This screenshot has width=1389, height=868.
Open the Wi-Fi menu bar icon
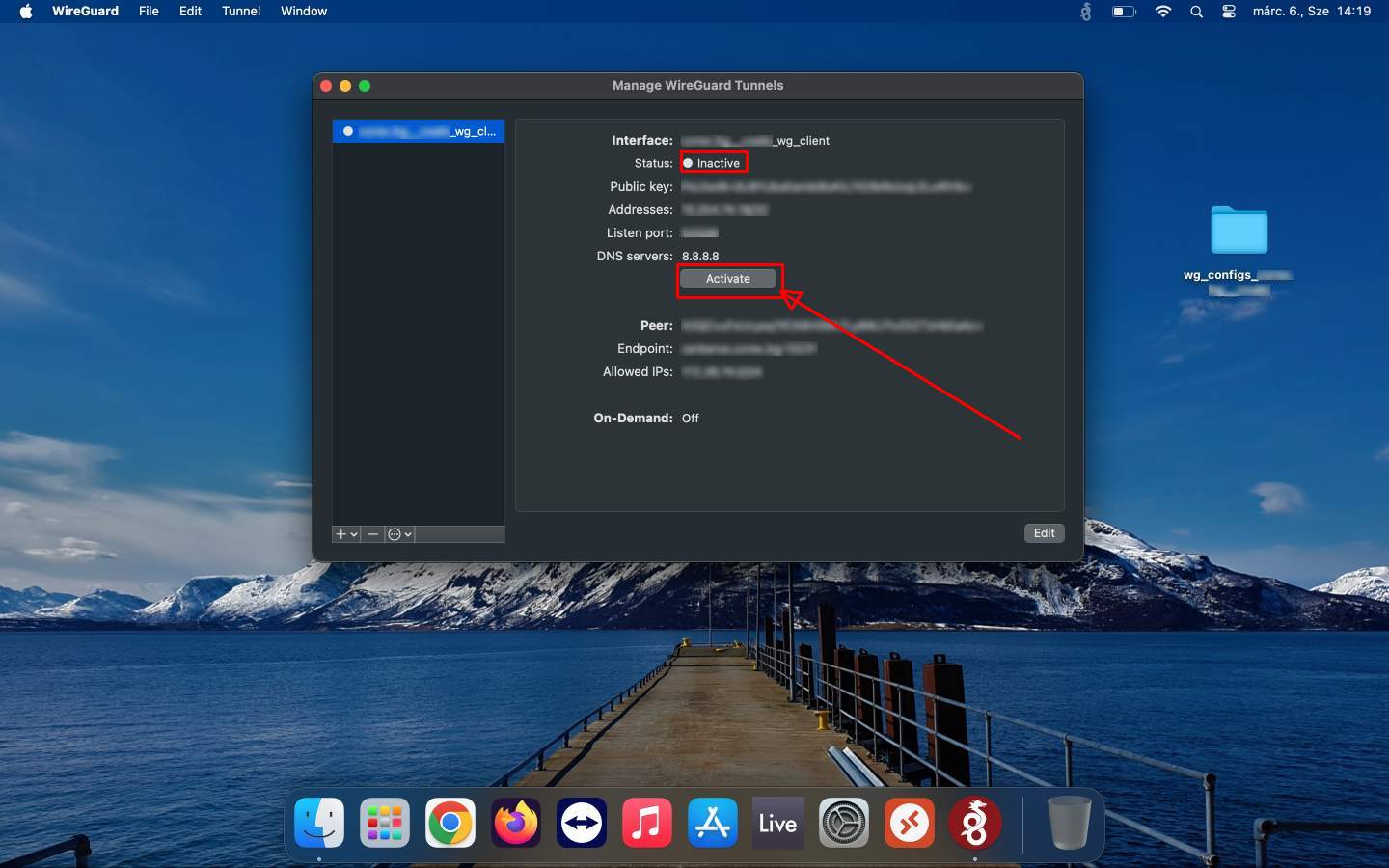coord(1163,12)
